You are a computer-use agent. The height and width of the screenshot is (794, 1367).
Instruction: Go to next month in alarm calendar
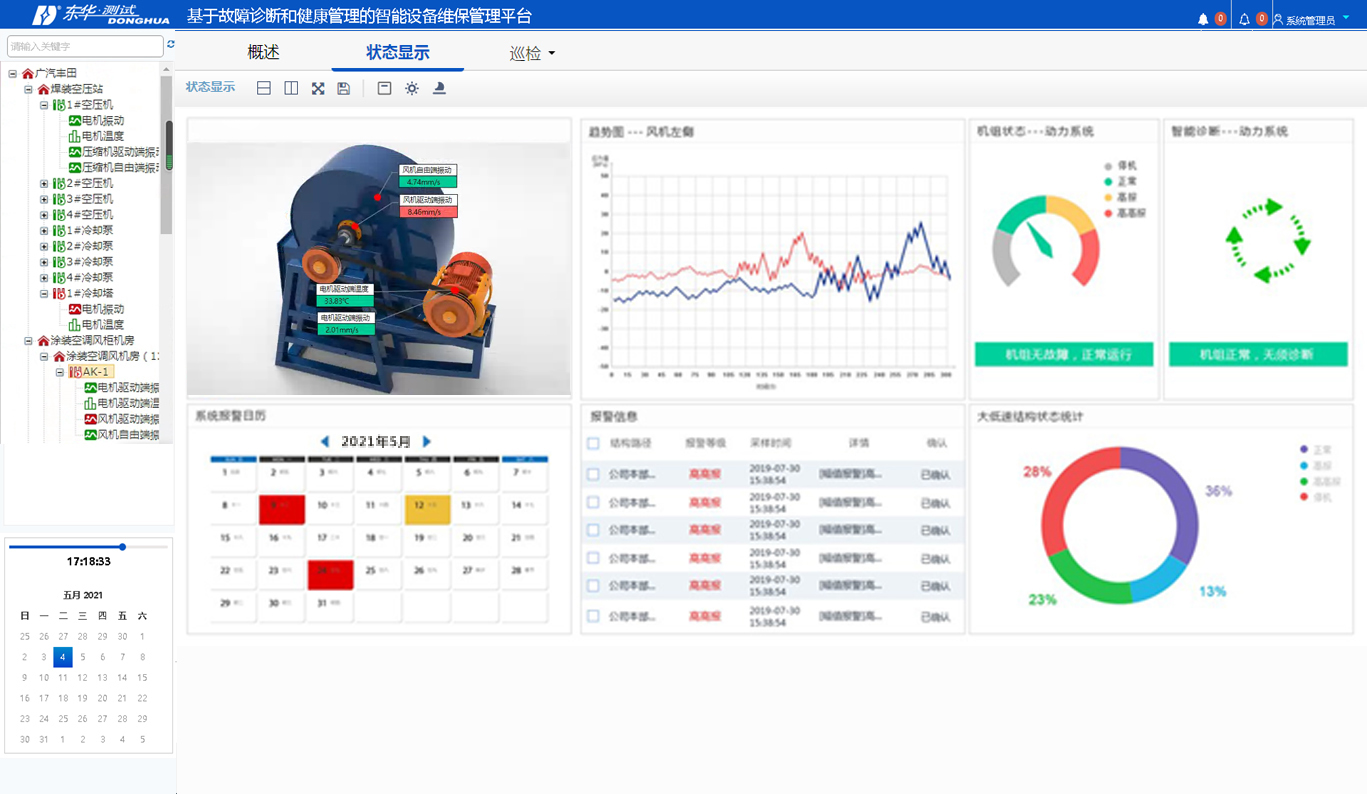(x=427, y=441)
